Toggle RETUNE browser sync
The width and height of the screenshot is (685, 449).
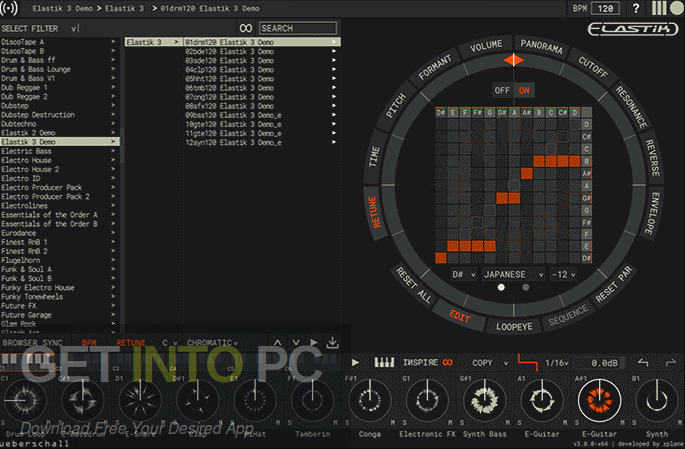(131, 343)
